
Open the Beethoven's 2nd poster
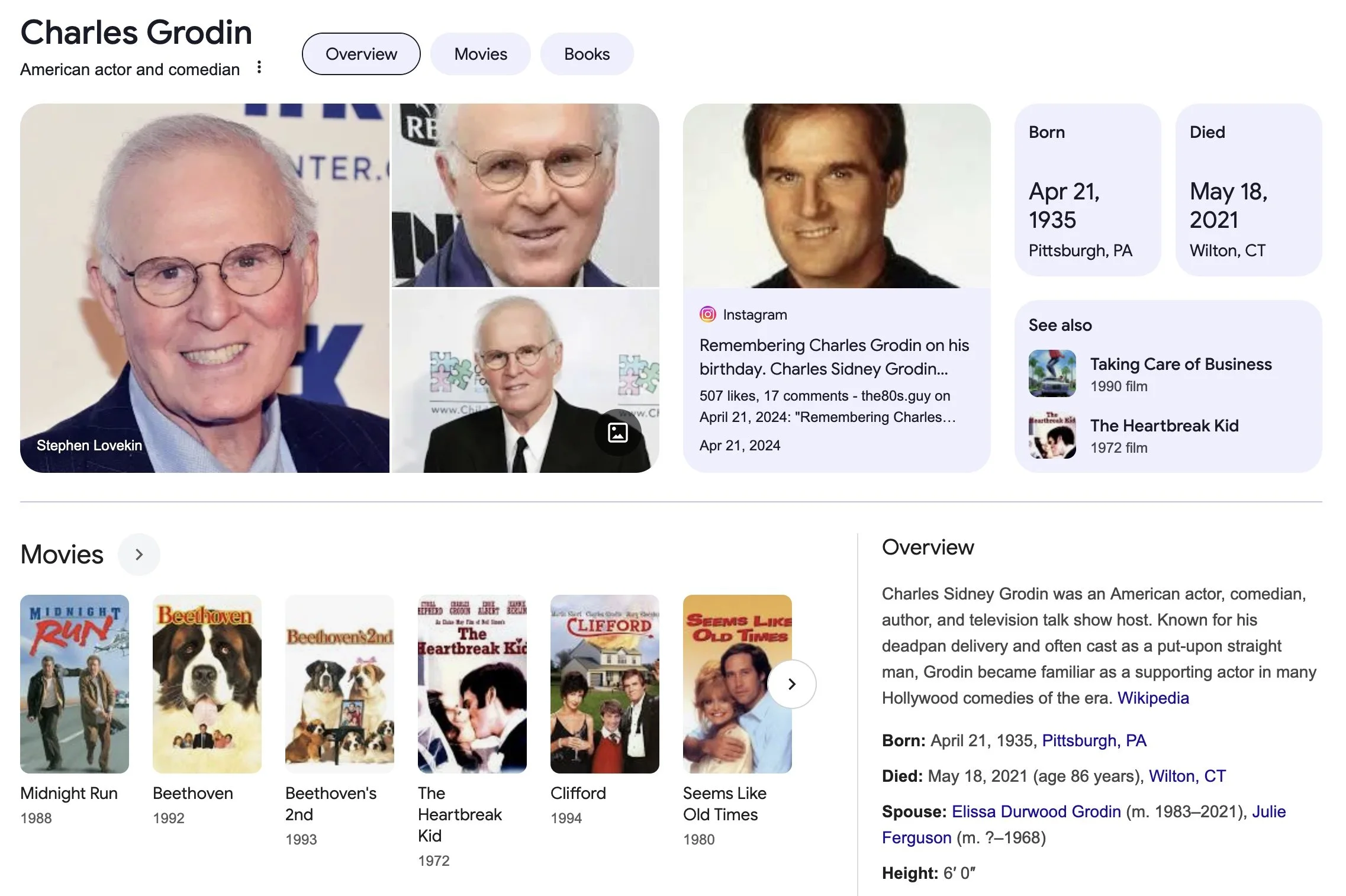(x=340, y=684)
